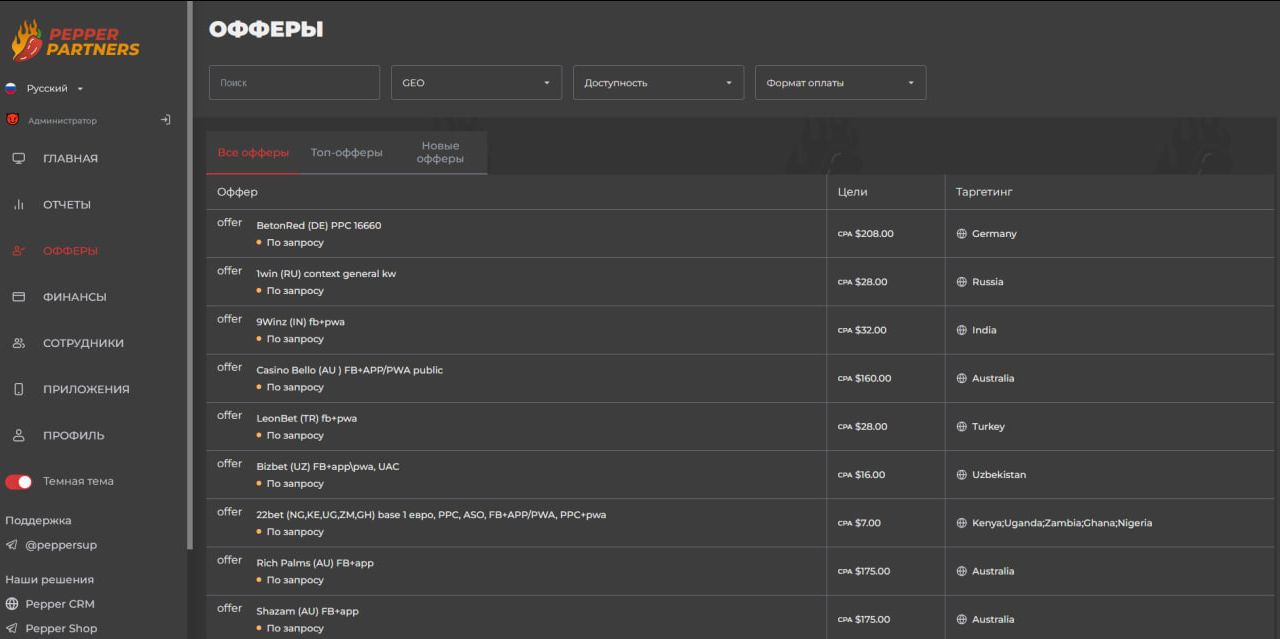Open the GEO filter dropdown
This screenshot has height=639, width=1280.
(x=476, y=83)
